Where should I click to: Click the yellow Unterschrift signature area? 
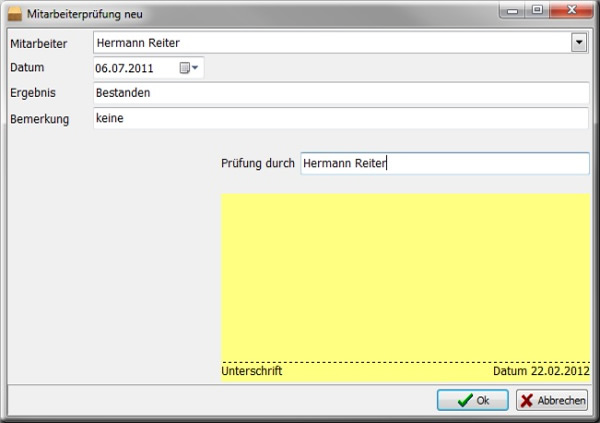tap(406, 287)
